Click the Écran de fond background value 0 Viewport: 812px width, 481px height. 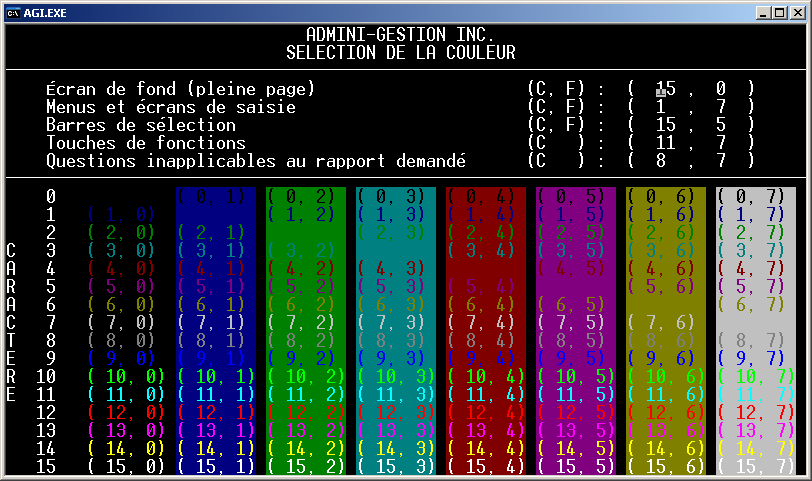[x=719, y=89]
